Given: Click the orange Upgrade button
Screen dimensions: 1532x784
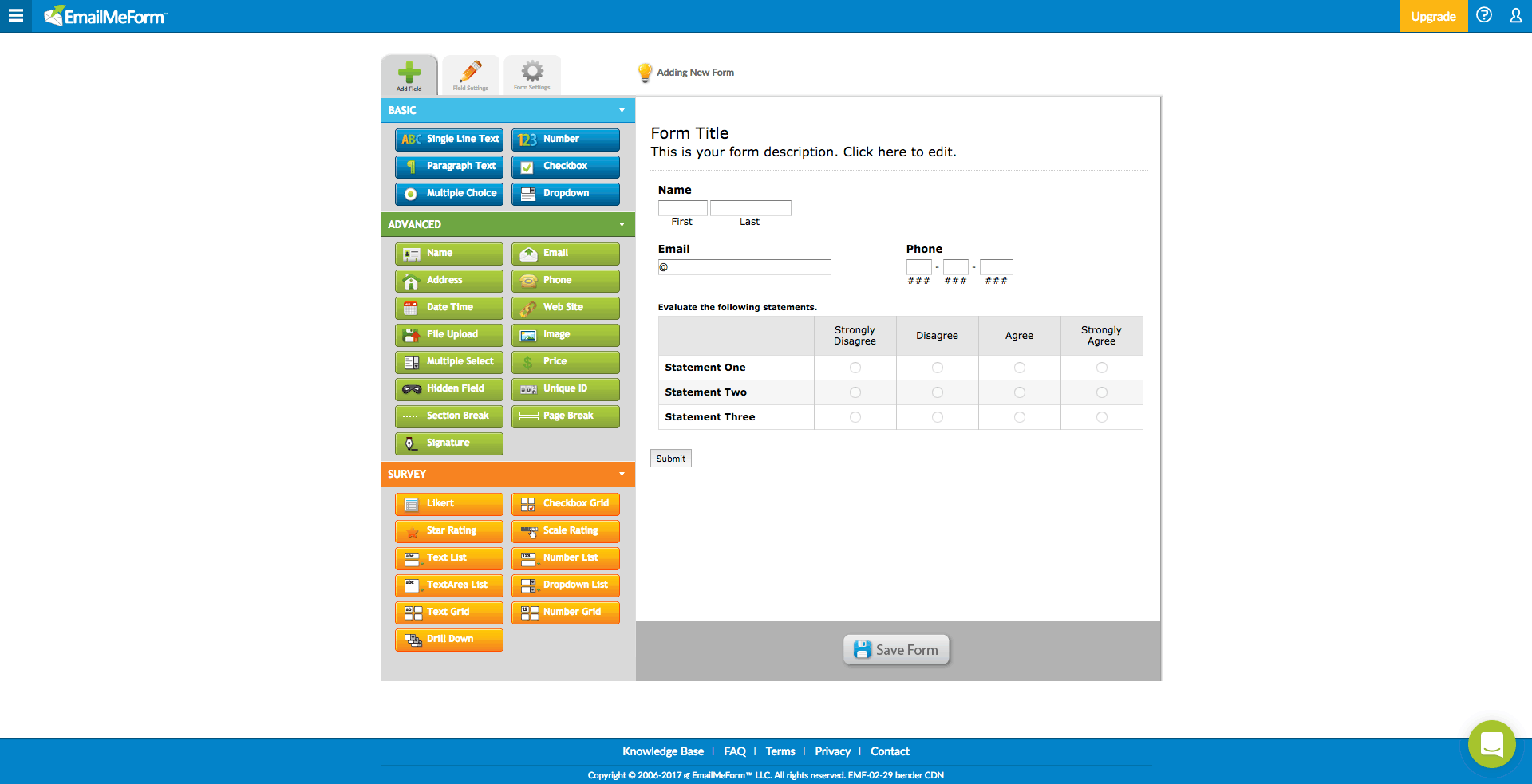Looking at the screenshot, I should [x=1432, y=16].
